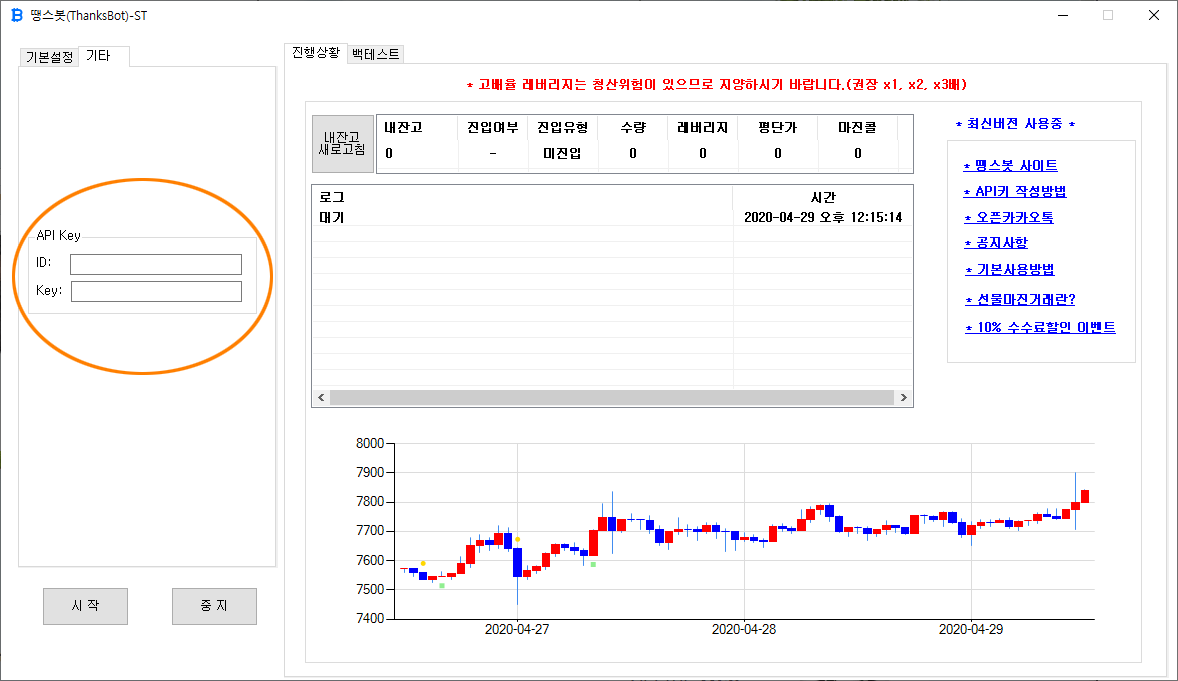This screenshot has width=1178, height=681.
Task: Click the log horizontal scrollbar track
Action: (612, 398)
